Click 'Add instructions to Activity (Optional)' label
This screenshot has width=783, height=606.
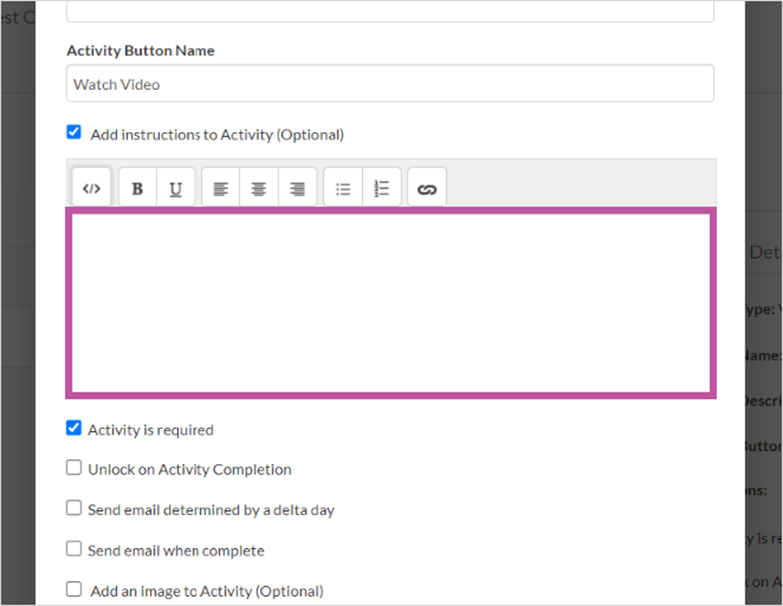(217, 135)
